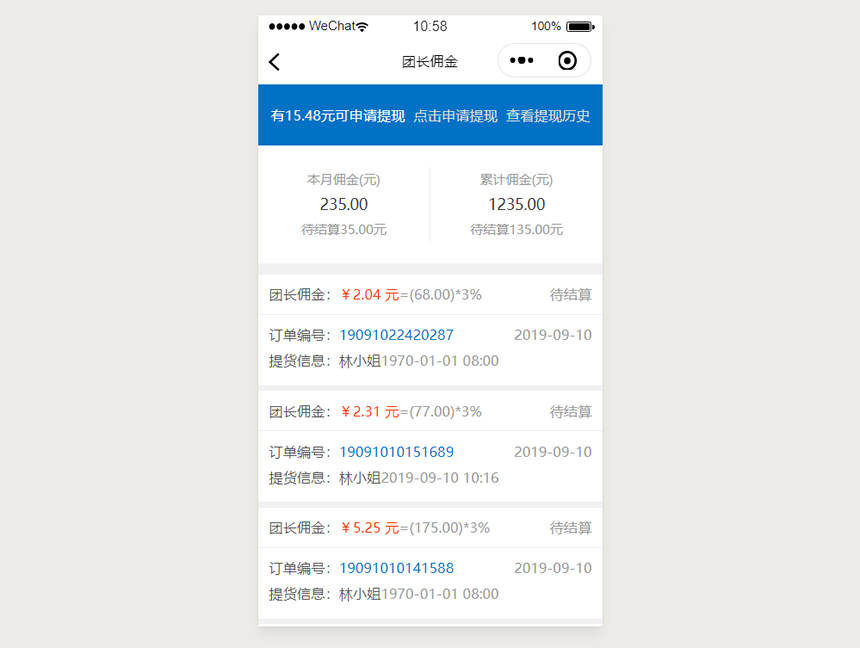
Task: Tap 待结算35.00元 pending amount
Action: 344,229
